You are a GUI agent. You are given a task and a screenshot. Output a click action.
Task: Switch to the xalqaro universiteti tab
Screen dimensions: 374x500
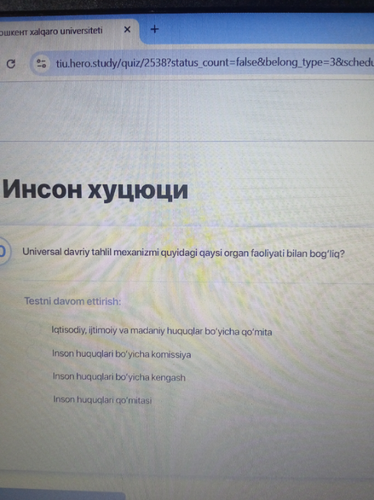pos(68,31)
